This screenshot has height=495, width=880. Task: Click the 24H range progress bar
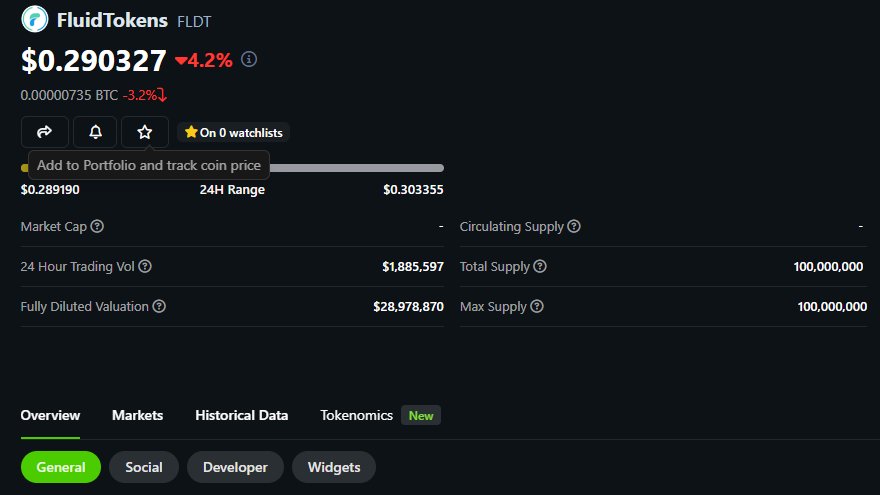[232, 168]
